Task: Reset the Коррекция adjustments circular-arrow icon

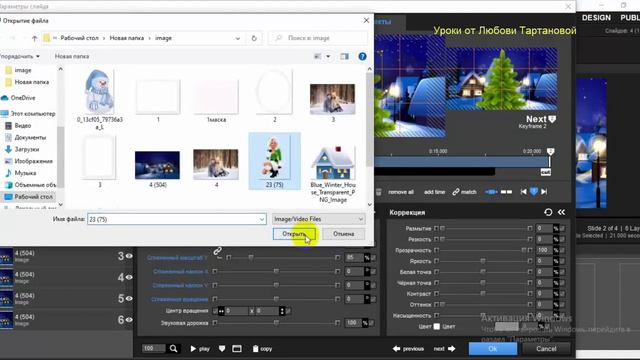Action: (548, 212)
